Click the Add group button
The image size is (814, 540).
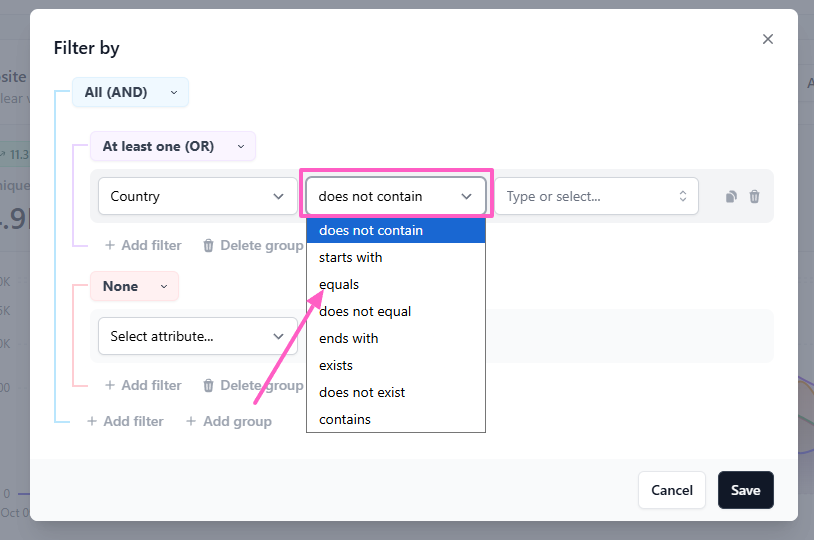[x=229, y=421]
